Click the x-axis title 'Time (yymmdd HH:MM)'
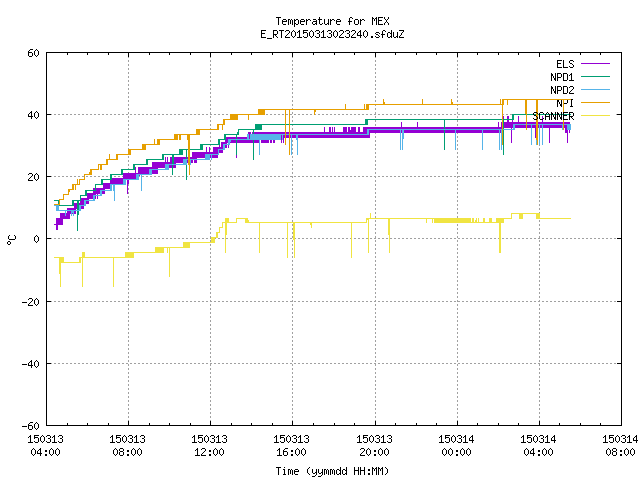Screen dimensions: 640x480 332,471
